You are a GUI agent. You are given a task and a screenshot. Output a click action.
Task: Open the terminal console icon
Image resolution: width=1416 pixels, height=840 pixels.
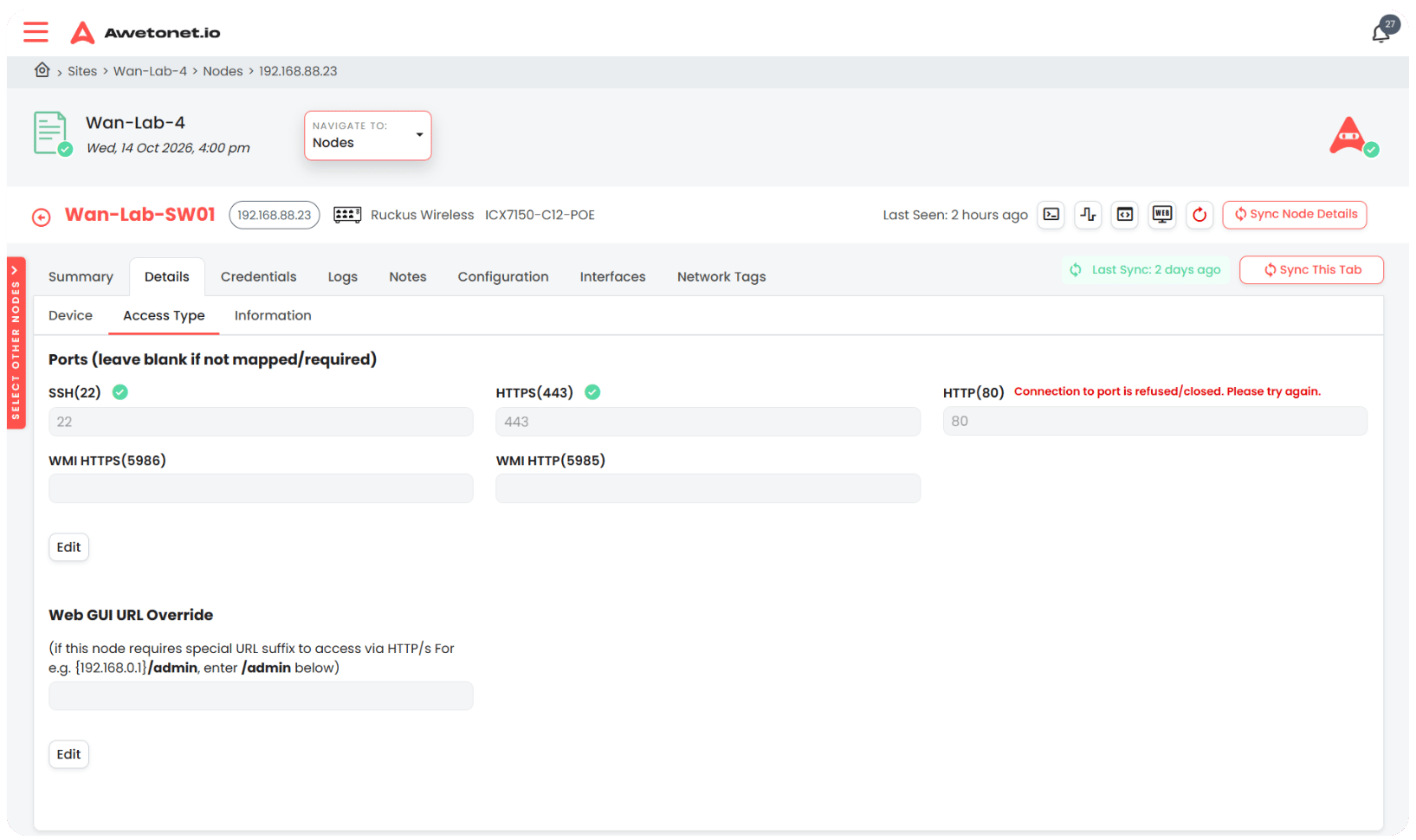1051,214
